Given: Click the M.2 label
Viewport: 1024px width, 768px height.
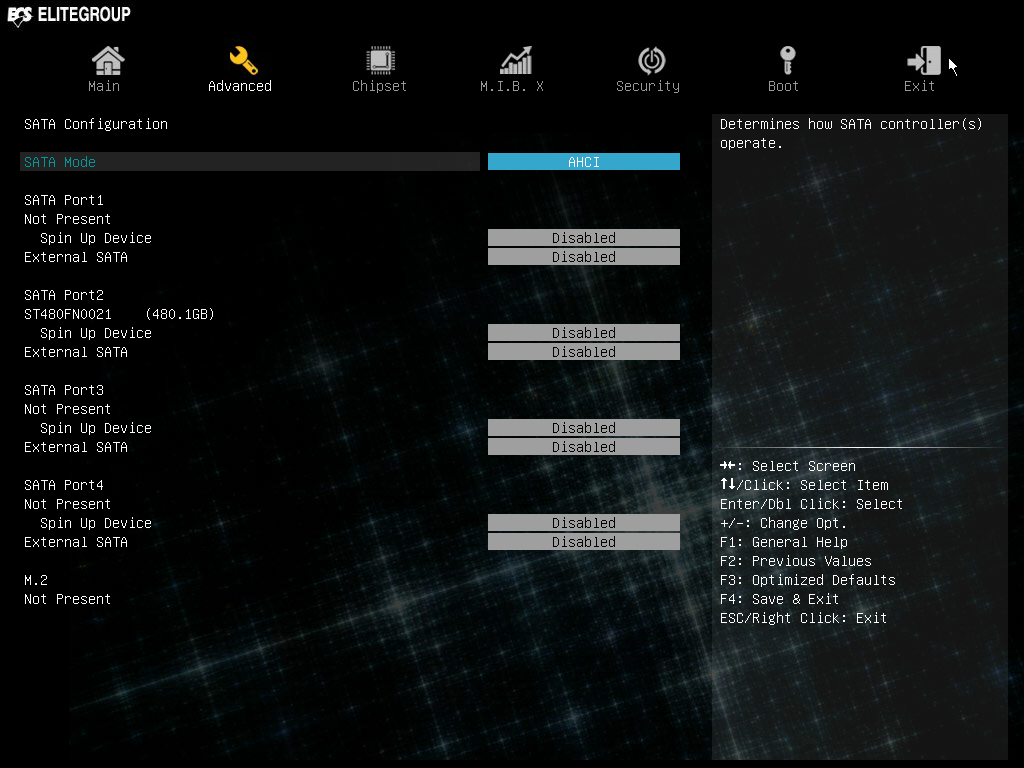Looking at the screenshot, I should point(36,581).
